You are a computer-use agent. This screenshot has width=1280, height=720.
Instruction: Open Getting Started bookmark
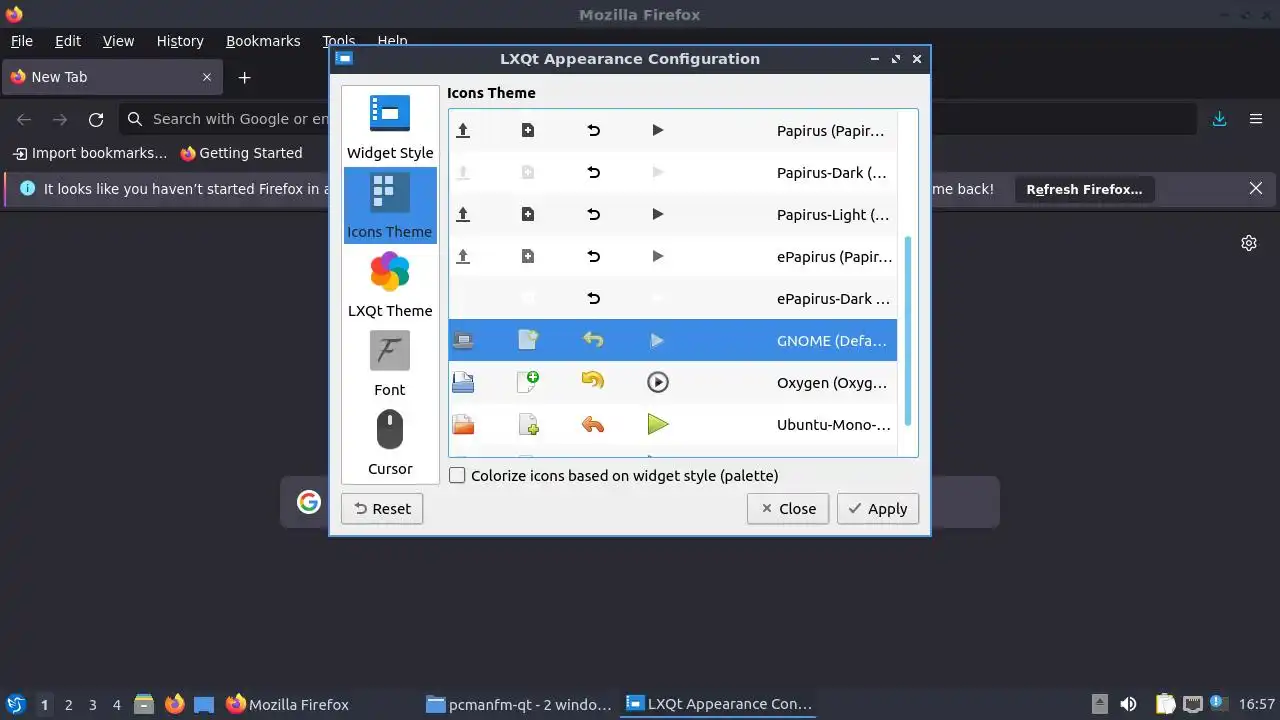[241, 153]
